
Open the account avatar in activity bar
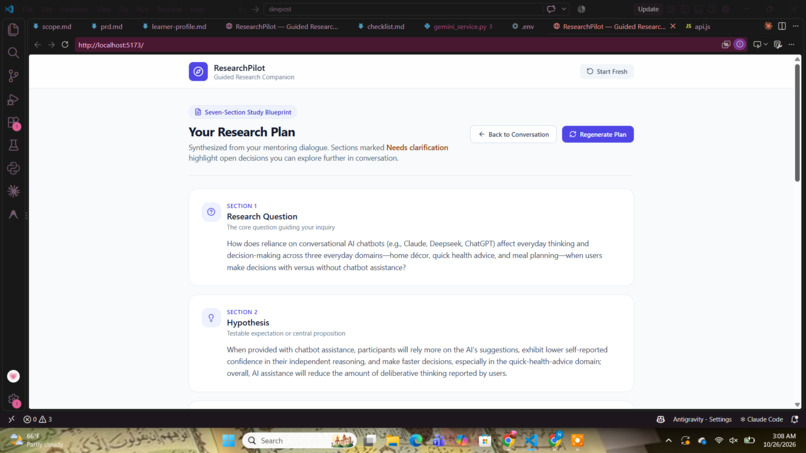pos(13,376)
